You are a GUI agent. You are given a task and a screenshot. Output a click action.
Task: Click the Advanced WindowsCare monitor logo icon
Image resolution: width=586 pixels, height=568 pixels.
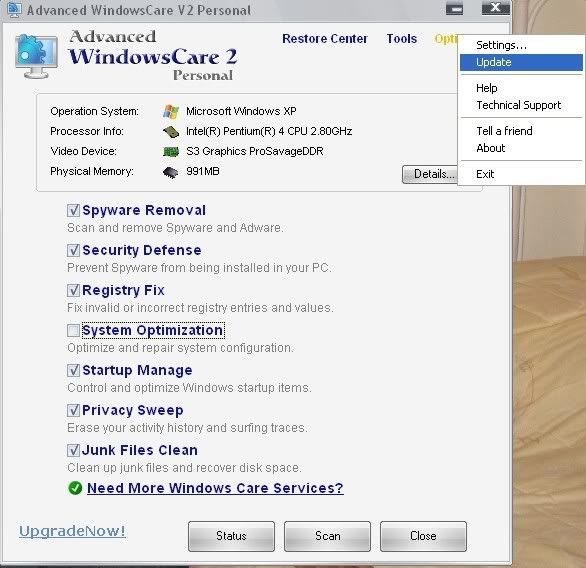click(x=36, y=56)
